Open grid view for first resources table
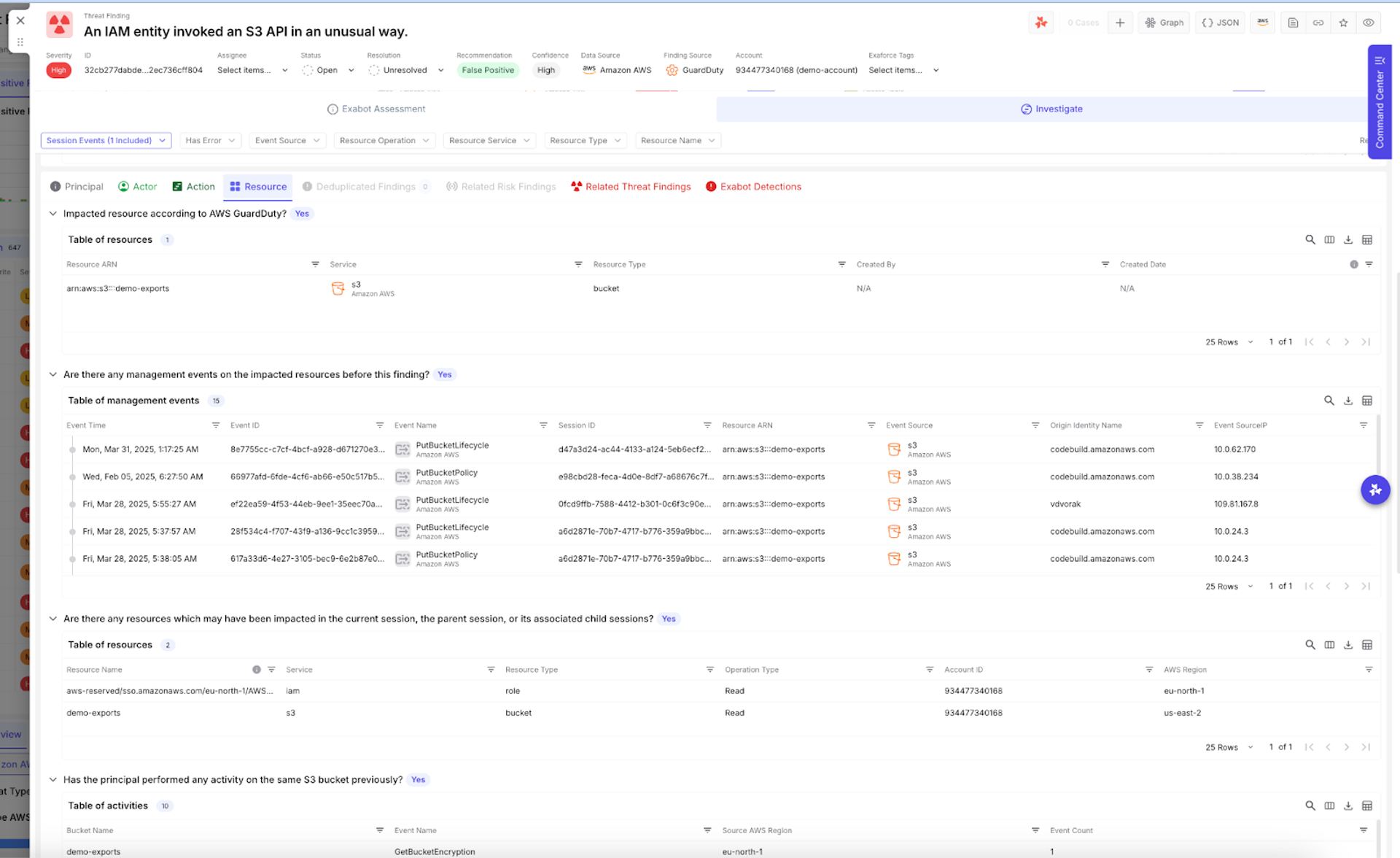Image resolution: width=1400 pixels, height=858 pixels. tap(1367, 240)
